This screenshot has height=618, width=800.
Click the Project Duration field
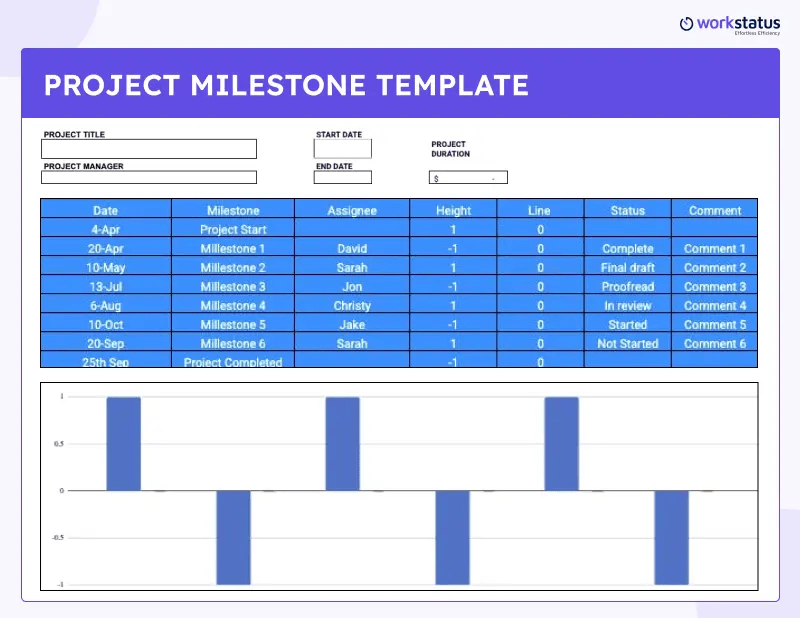coord(468,177)
